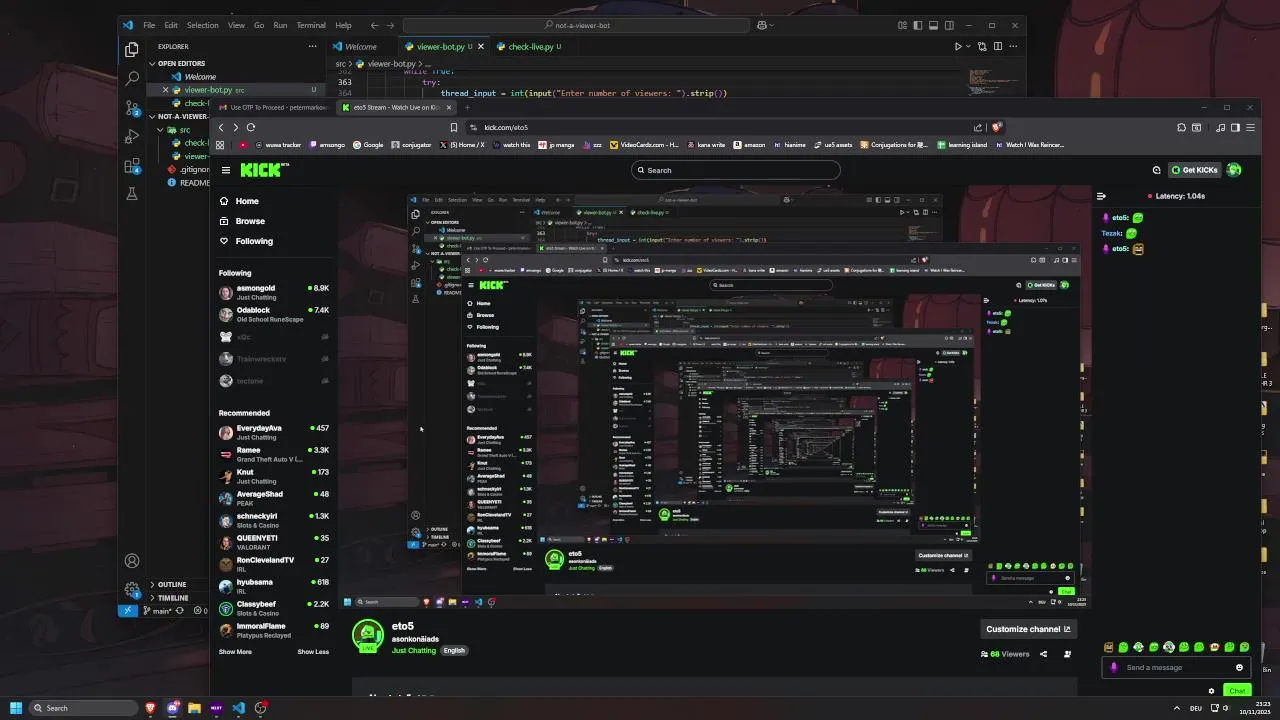This screenshot has width=1280, height=720.
Task: Open VS Code Selection menu
Action: pyautogui.click(x=202, y=25)
